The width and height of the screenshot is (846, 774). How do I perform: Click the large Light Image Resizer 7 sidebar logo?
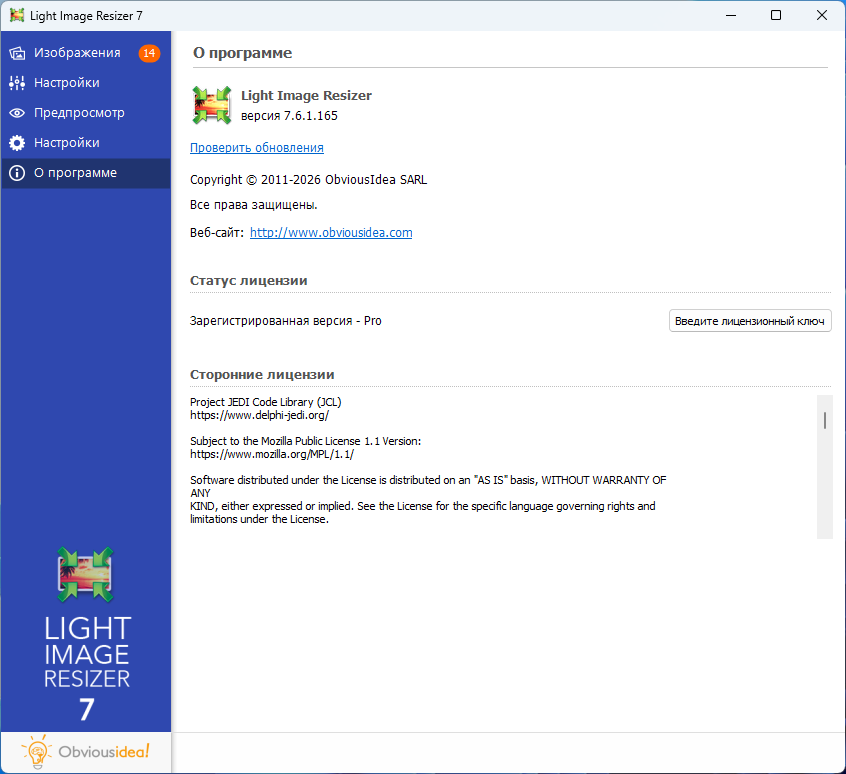[86, 634]
